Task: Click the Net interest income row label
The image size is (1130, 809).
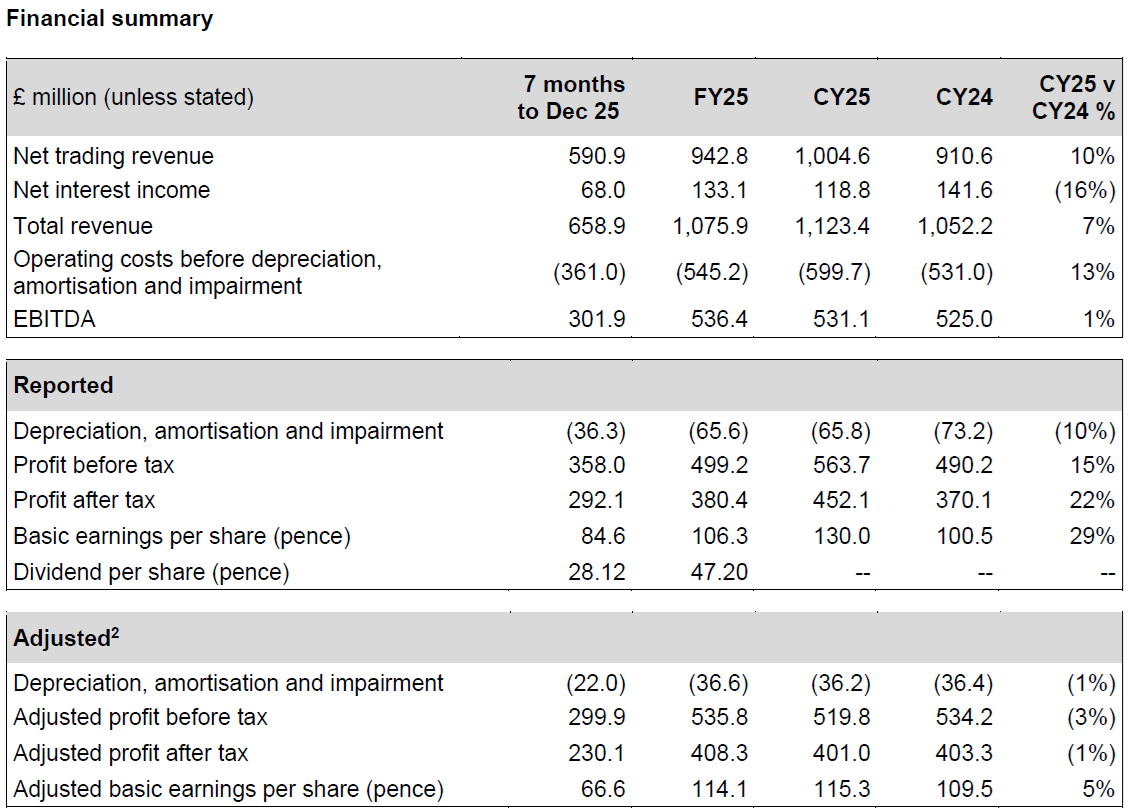Action: pyautogui.click(x=111, y=190)
